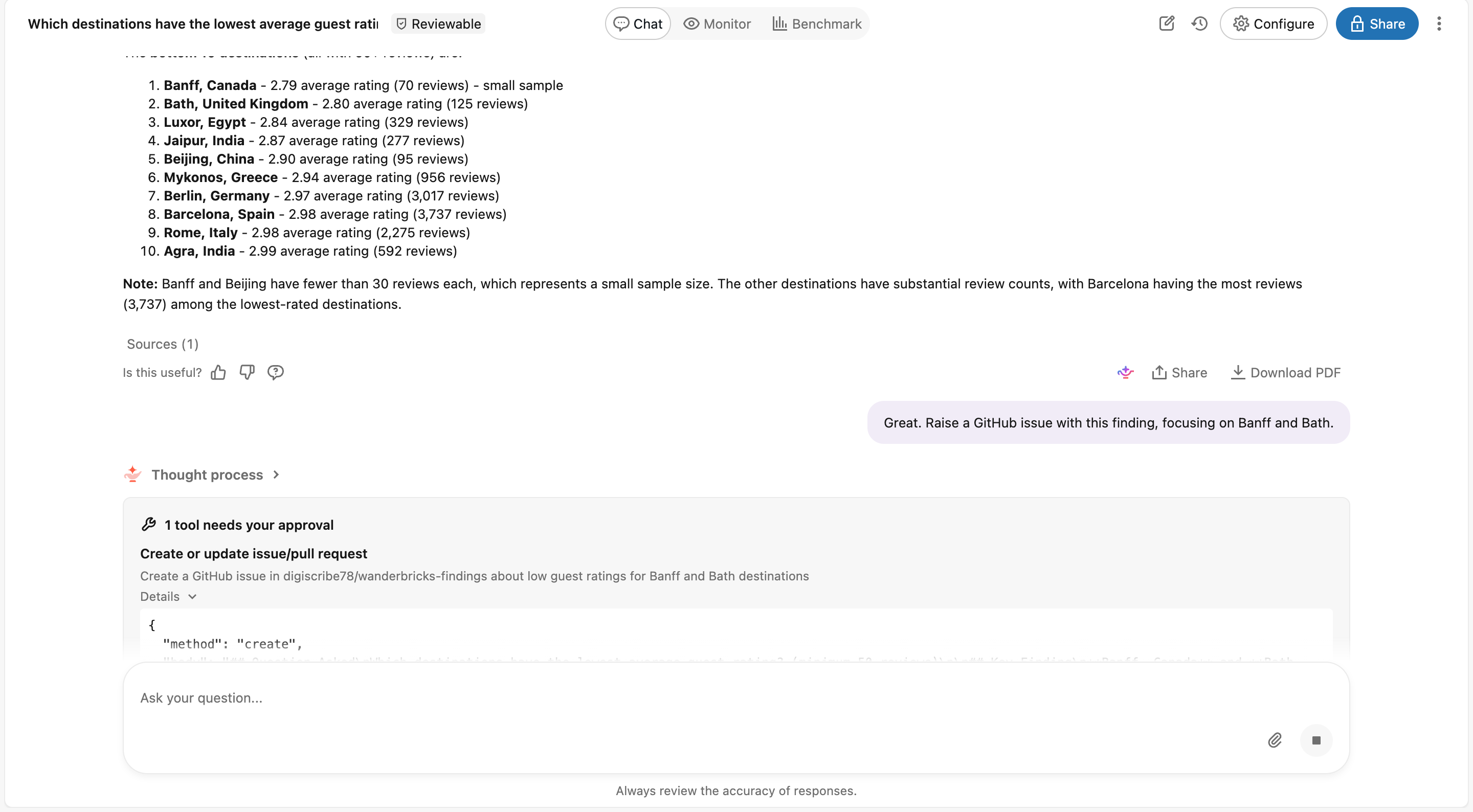Click '"method": "create",' code line
1473x812 pixels.
[232, 643]
